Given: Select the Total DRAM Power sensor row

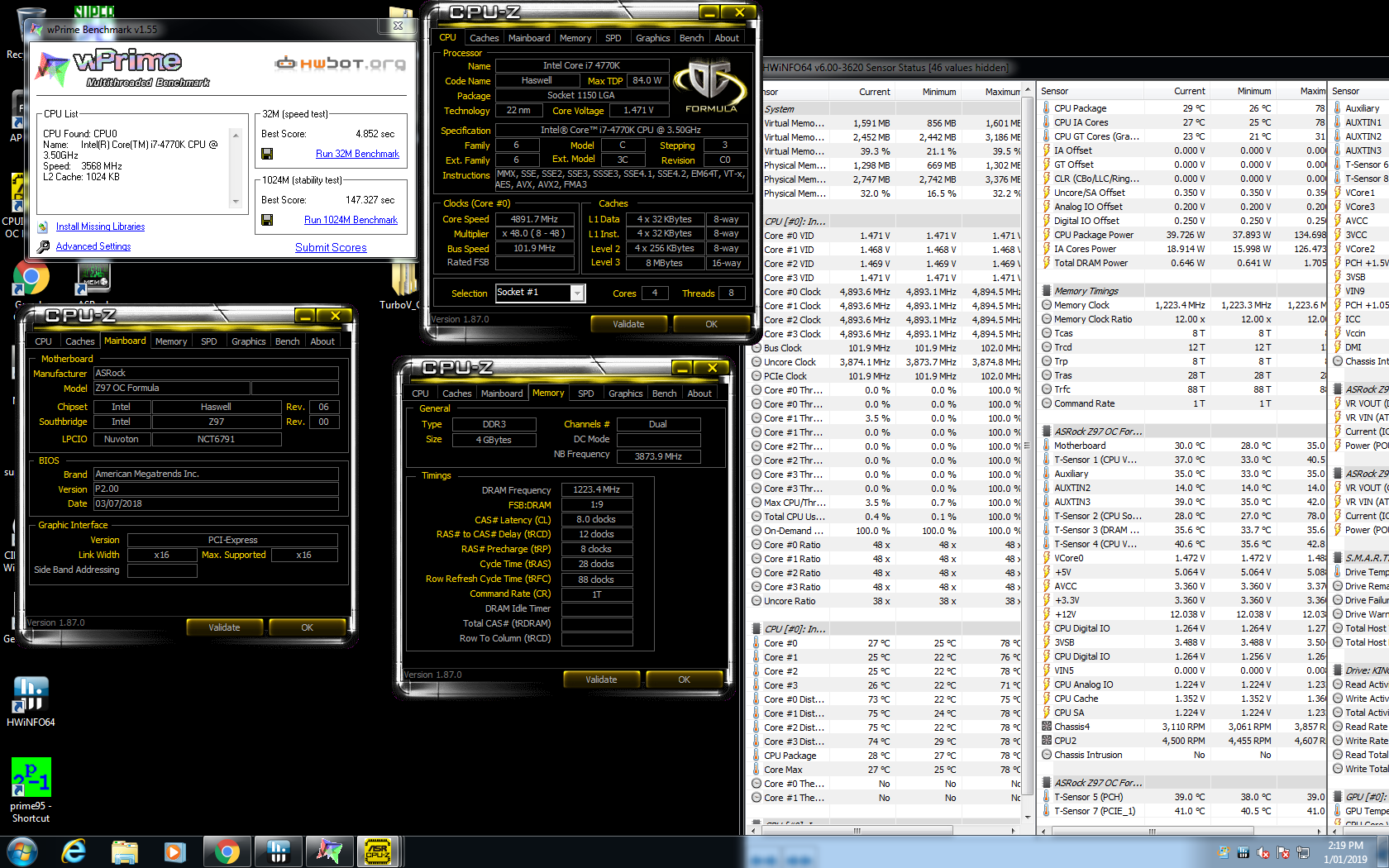Looking at the screenshot, I should 1182,263.
